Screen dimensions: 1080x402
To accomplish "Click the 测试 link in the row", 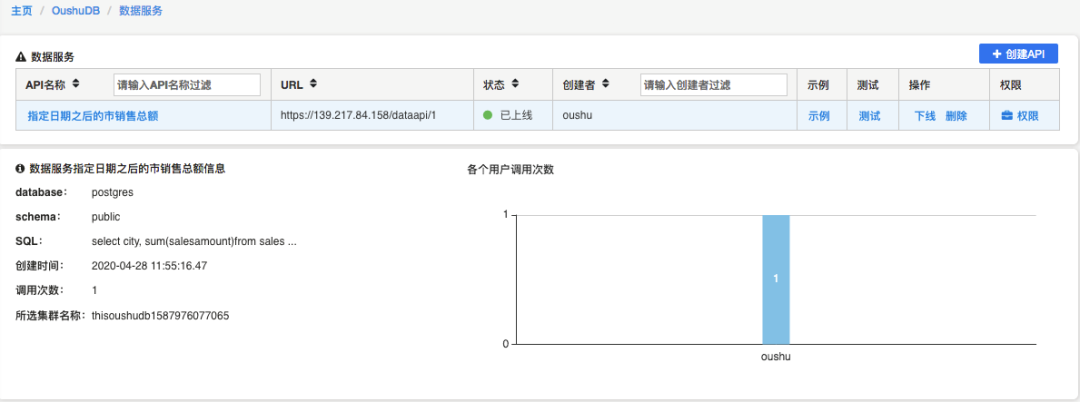I will click(869, 116).
